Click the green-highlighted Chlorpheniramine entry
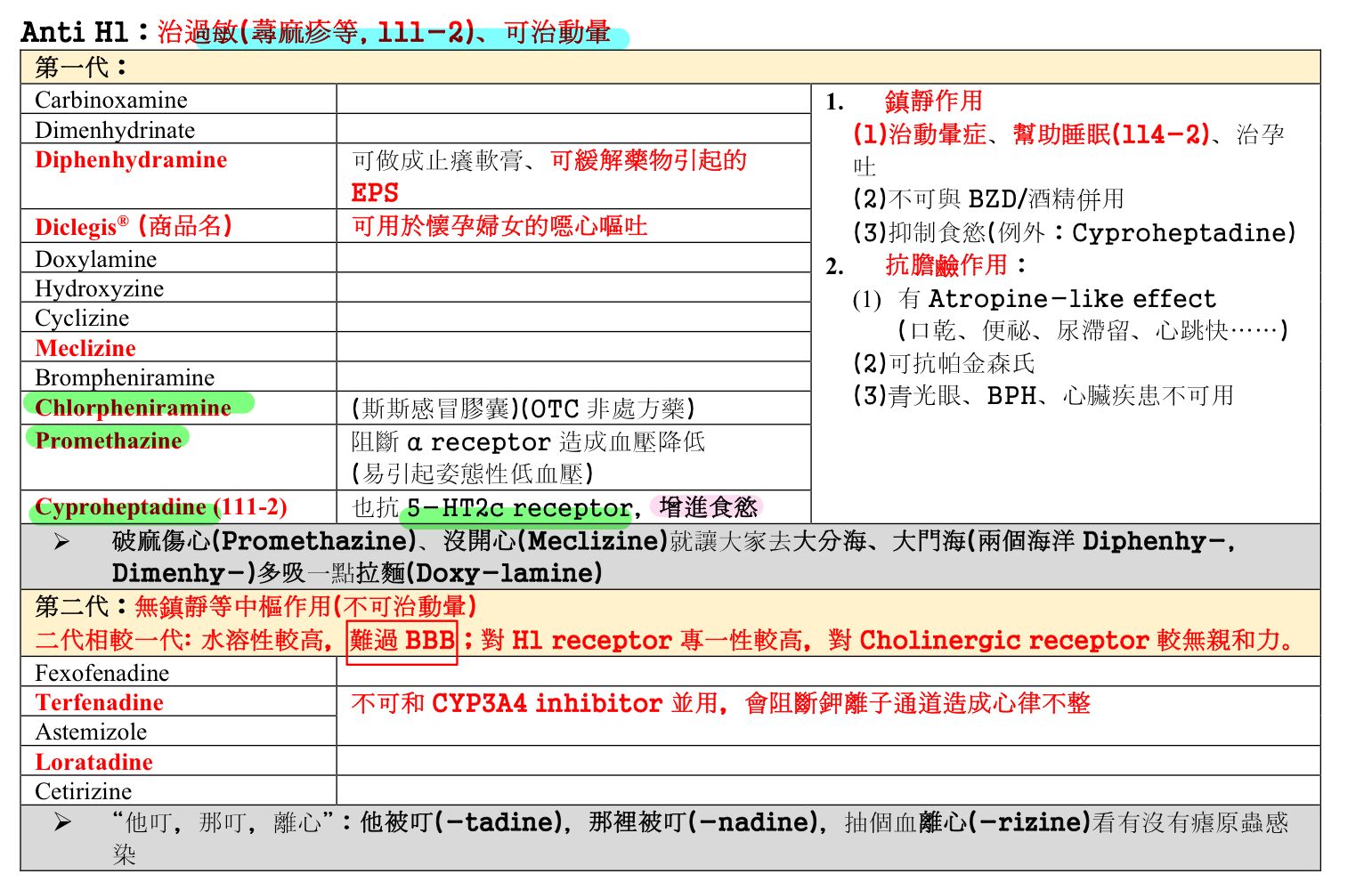This screenshot has height=890, width=1372. point(133,408)
